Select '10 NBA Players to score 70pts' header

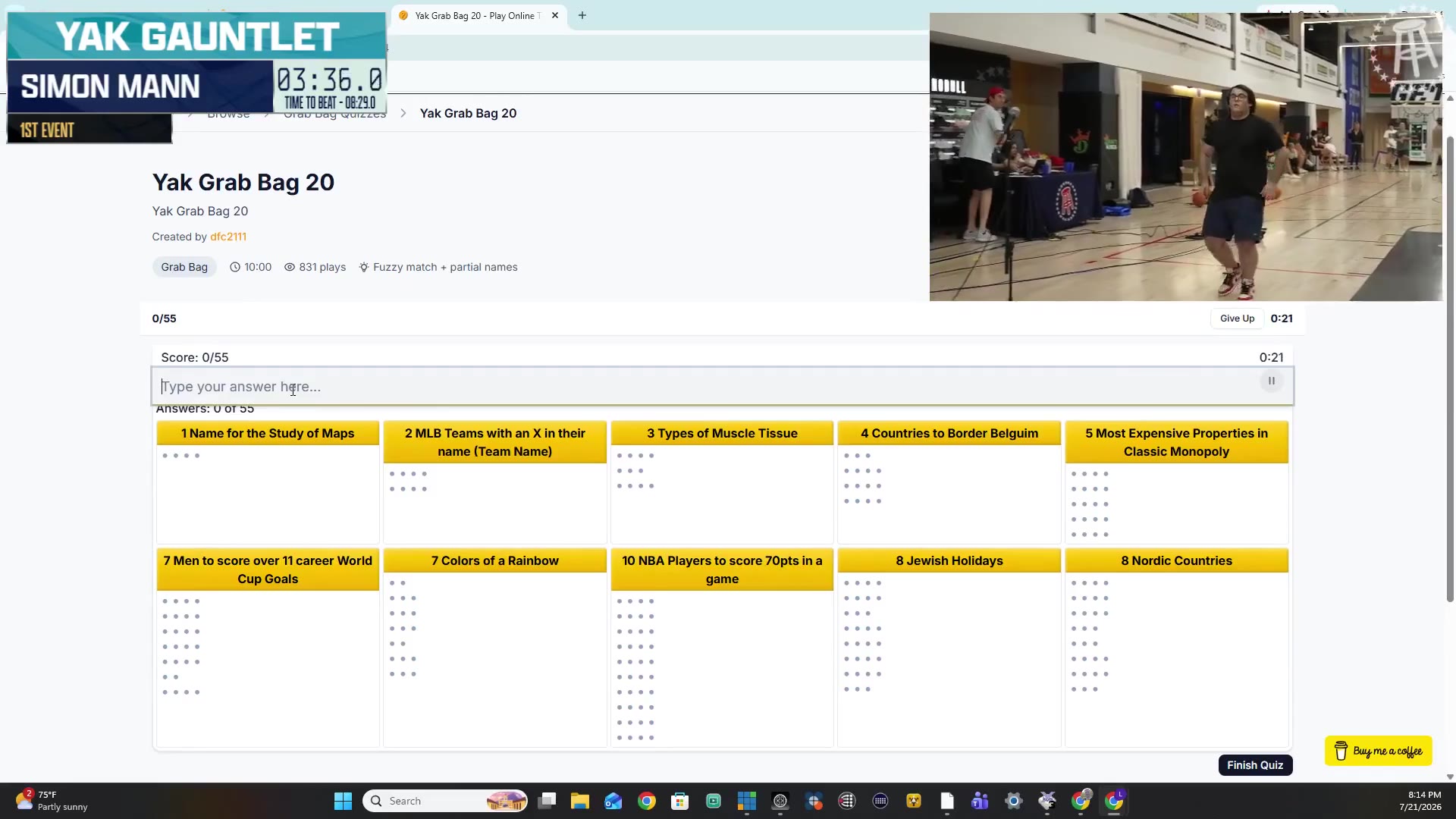pyautogui.click(x=722, y=570)
